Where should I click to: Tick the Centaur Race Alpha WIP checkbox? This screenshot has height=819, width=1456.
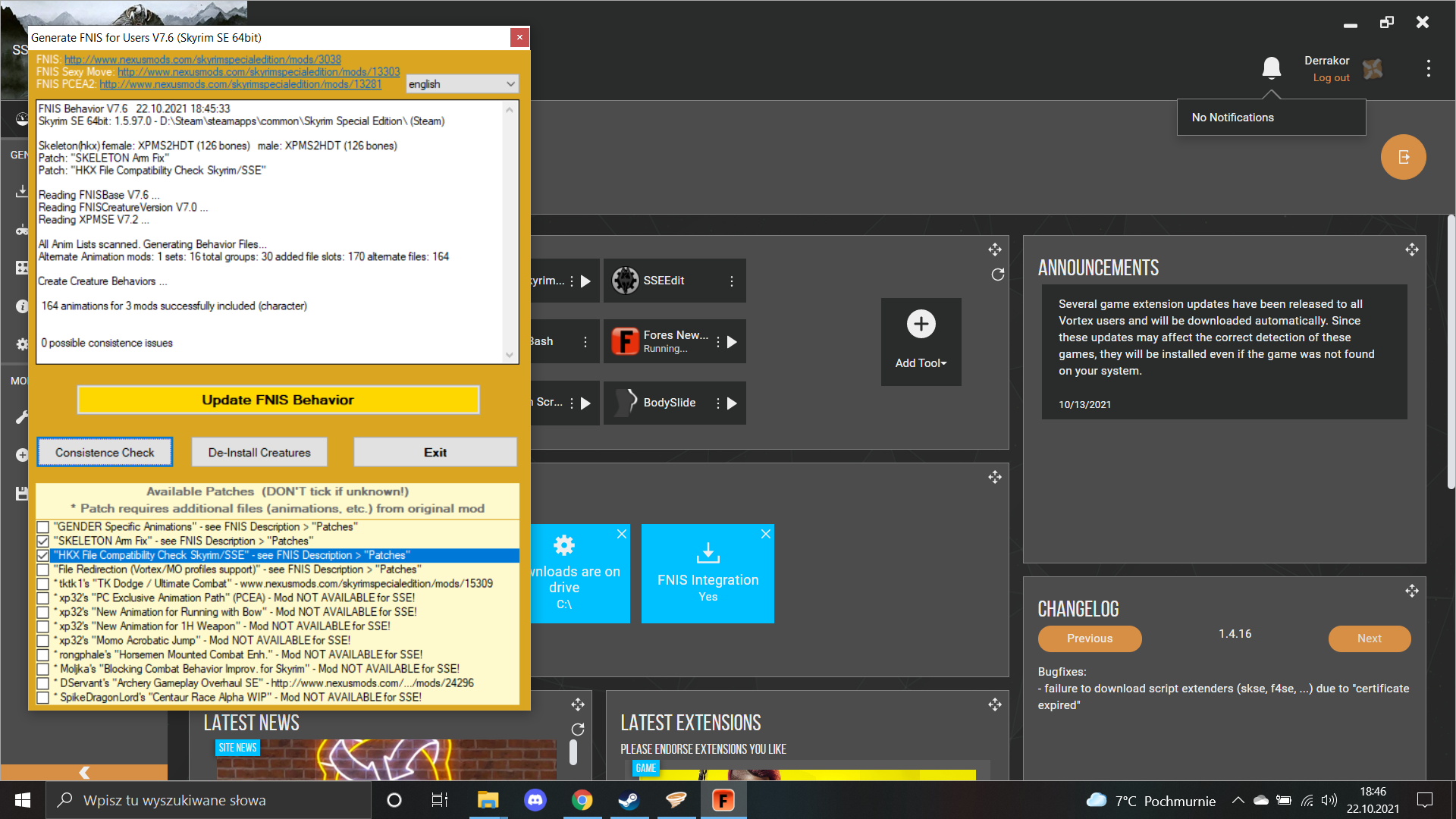[x=43, y=698]
